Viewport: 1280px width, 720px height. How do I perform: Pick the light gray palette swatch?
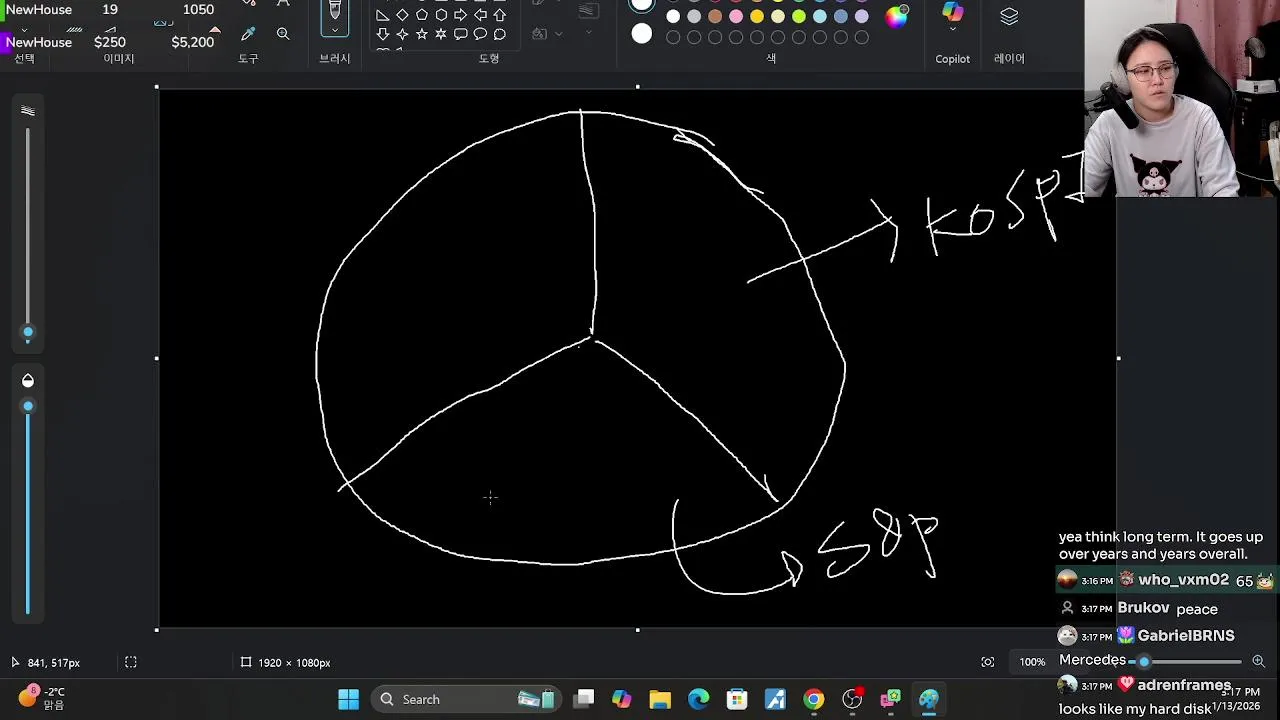coord(694,17)
